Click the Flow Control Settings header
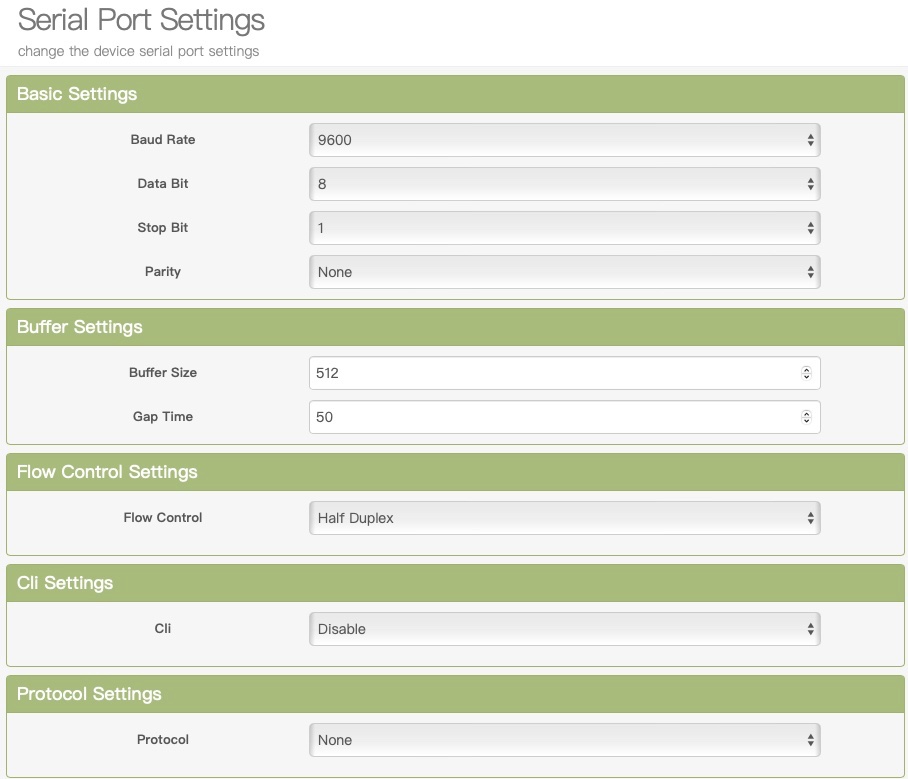This screenshot has height=779, width=908. pyautogui.click(x=107, y=472)
